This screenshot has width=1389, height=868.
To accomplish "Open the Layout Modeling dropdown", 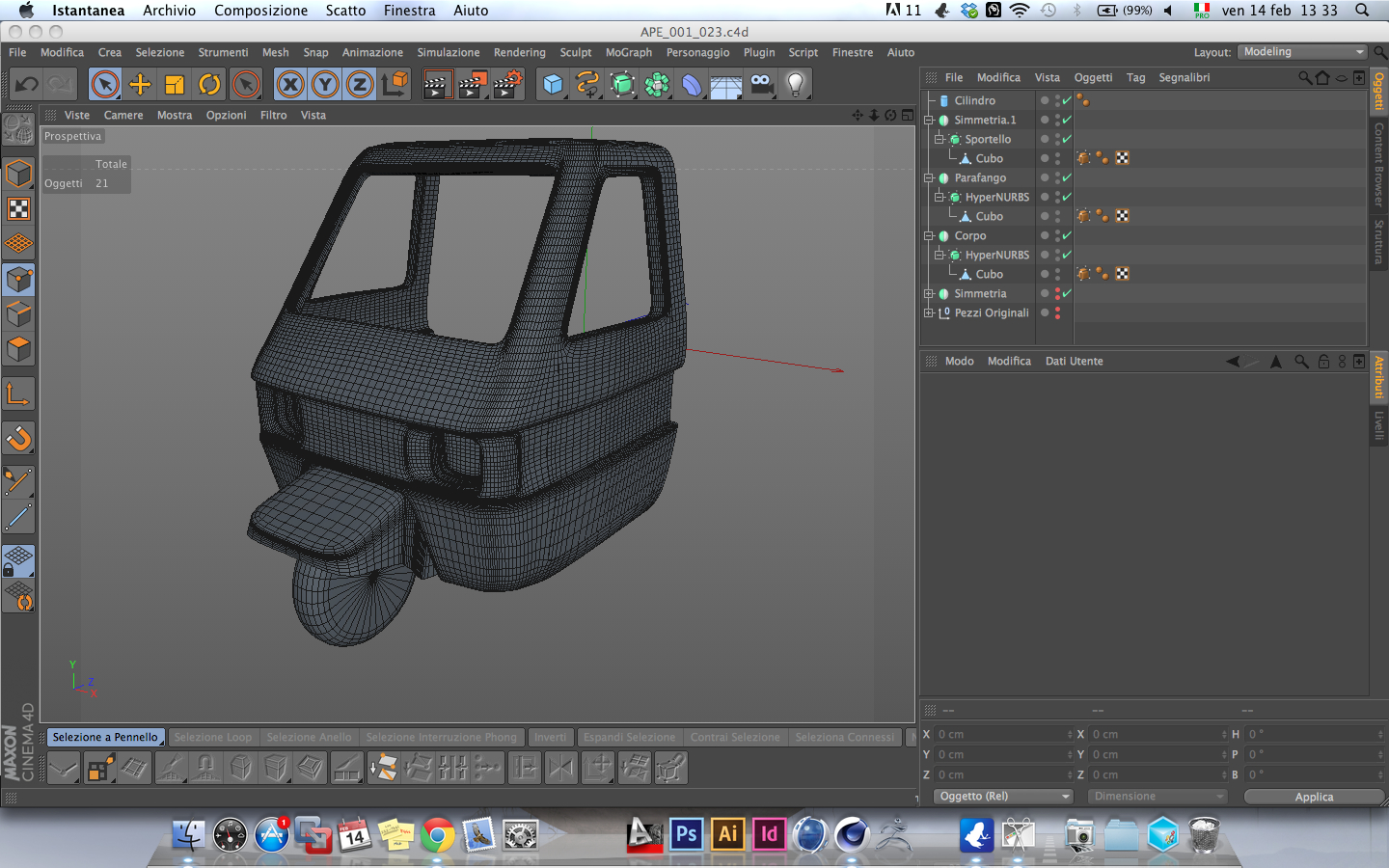I will [x=1302, y=52].
